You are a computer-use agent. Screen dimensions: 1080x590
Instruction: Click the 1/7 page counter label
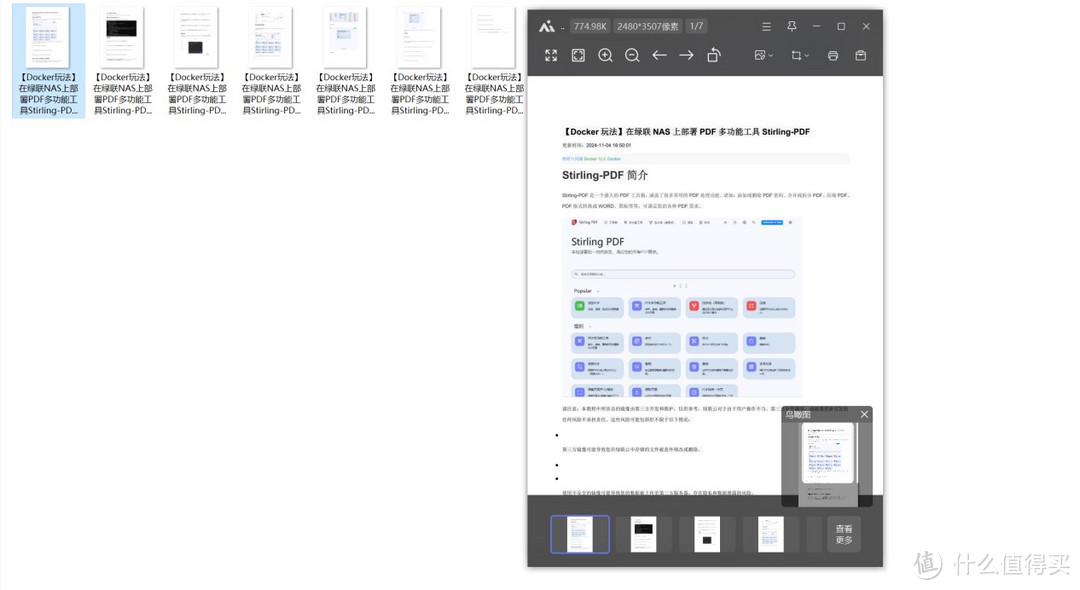(696, 26)
